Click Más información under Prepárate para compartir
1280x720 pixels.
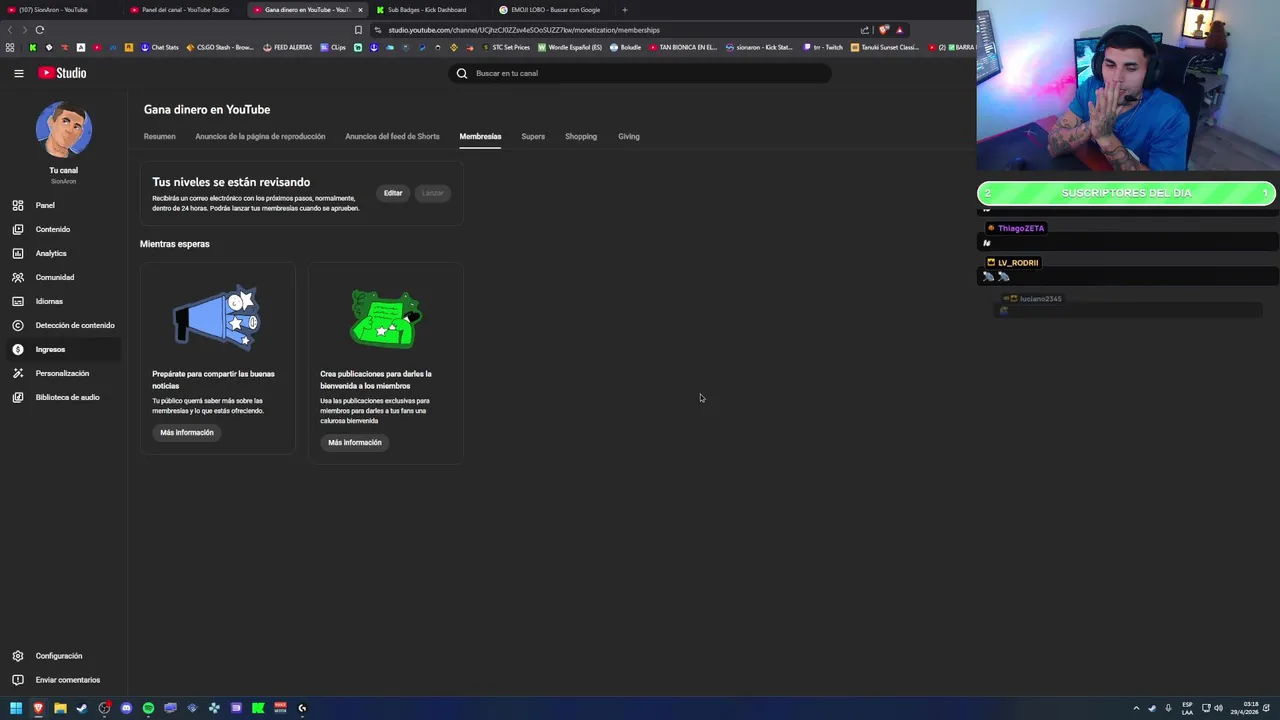point(187,432)
